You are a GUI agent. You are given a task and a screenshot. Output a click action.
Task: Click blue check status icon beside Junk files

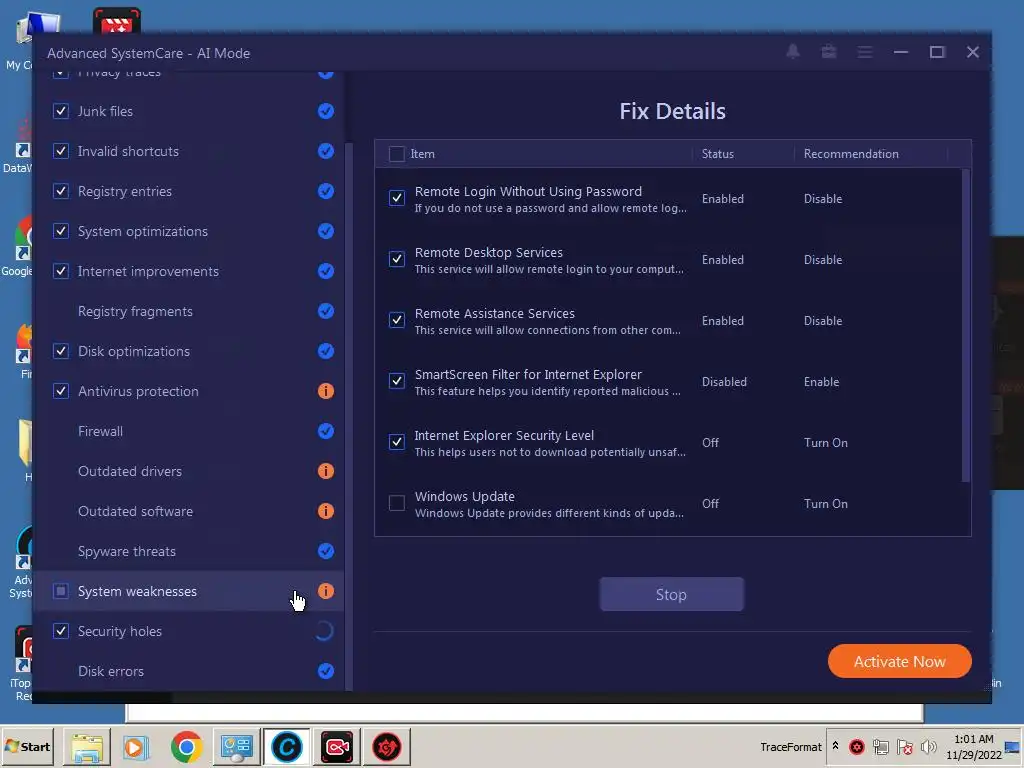pyautogui.click(x=326, y=111)
